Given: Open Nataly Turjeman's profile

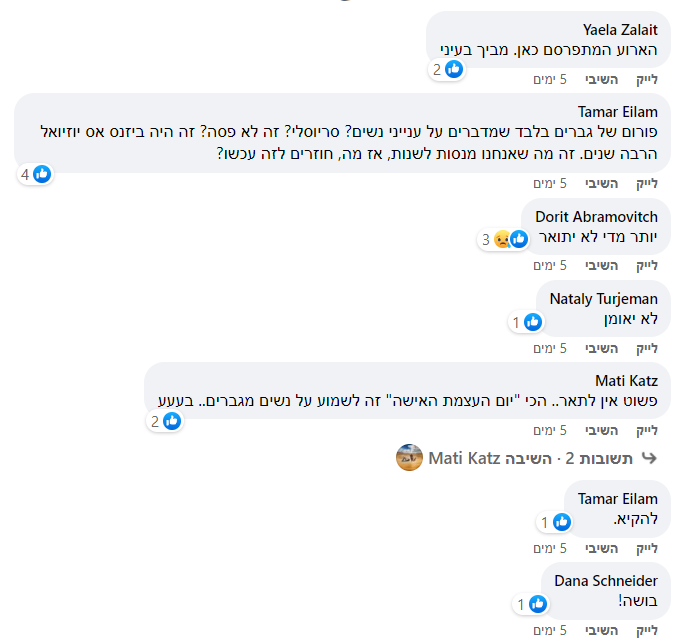Looking at the screenshot, I should 603,298.
